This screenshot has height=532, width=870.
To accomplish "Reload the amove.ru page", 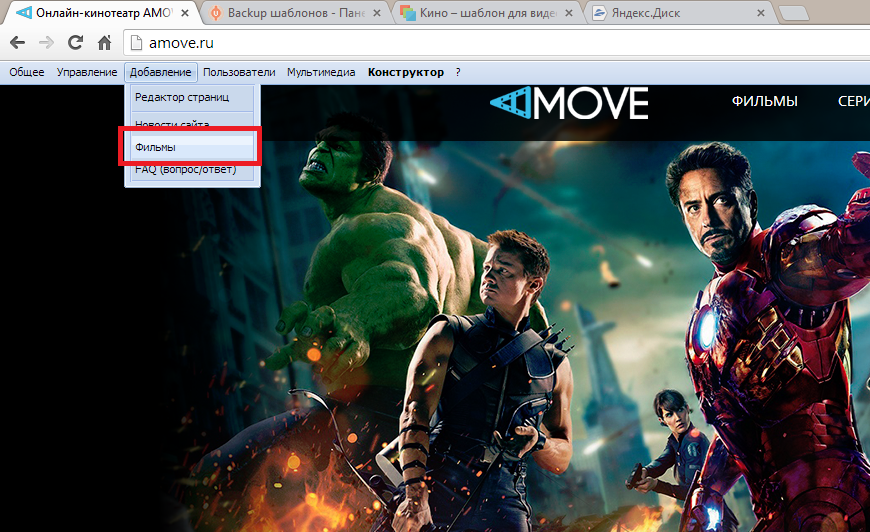I will [75, 43].
